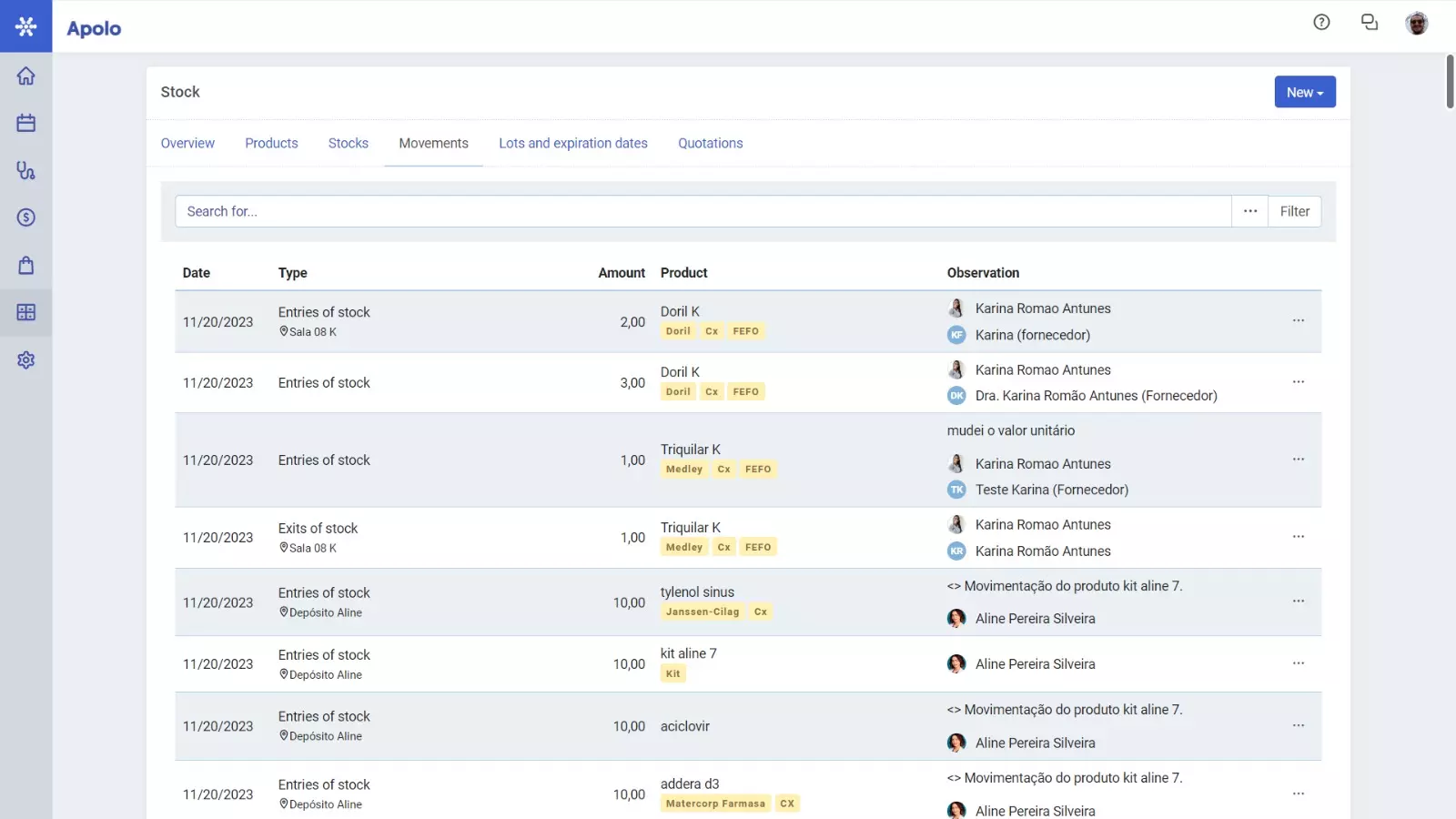Switch to Lots and expiration dates tab
1456x819 pixels.
tap(572, 143)
